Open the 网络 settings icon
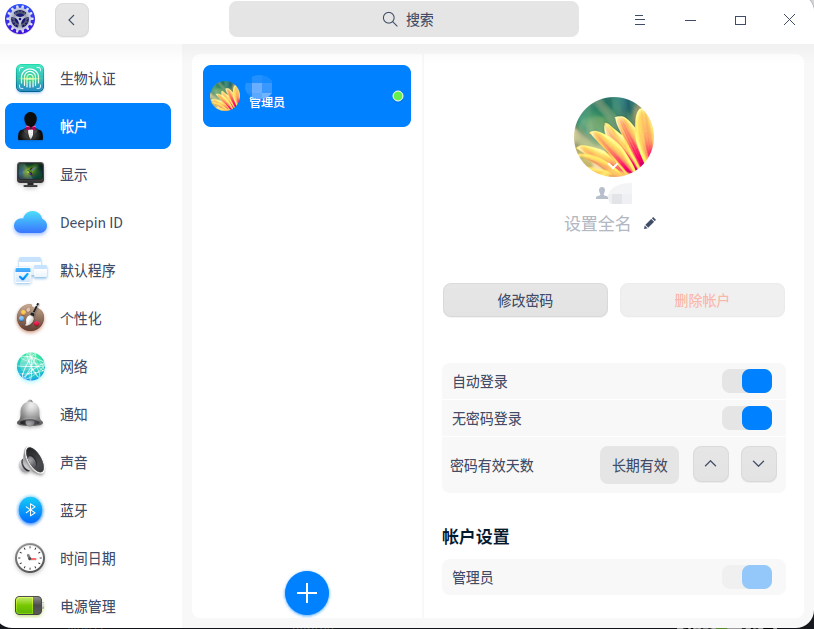The width and height of the screenshot is (814, 629). click(x=30, y=367)
